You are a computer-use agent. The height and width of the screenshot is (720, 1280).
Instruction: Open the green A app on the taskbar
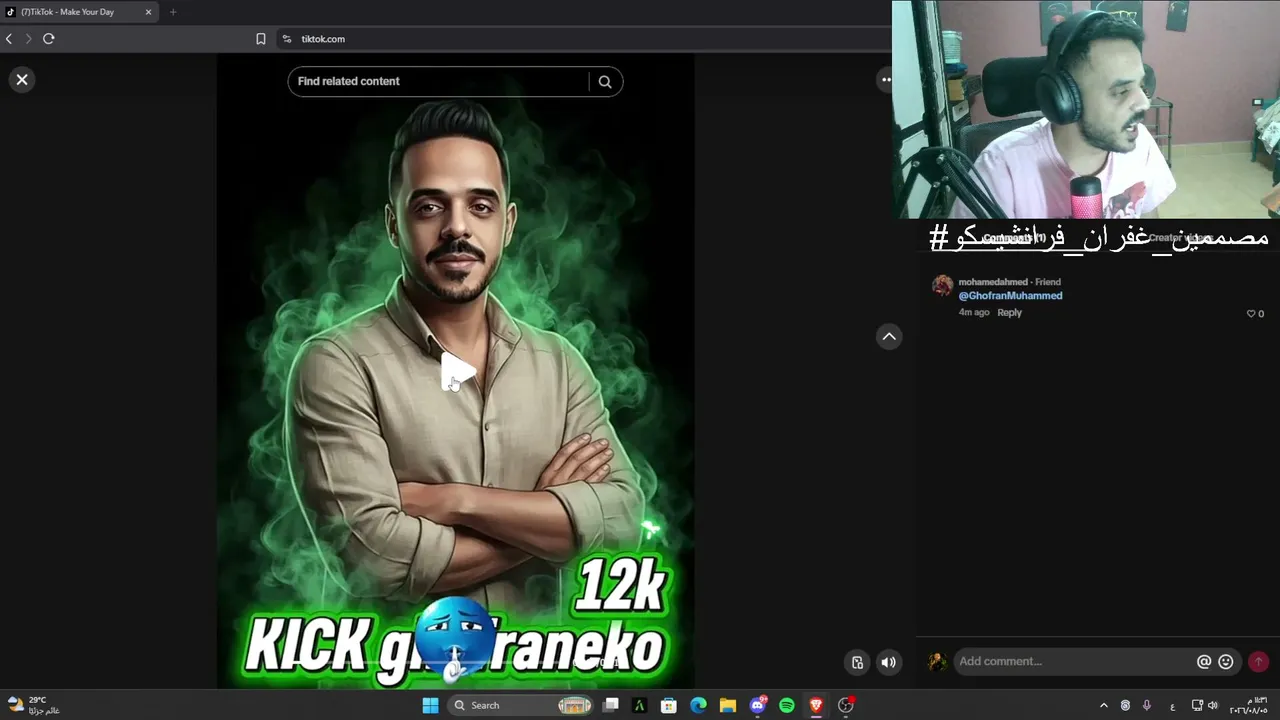pyautogui.click(x=640, y=705)
